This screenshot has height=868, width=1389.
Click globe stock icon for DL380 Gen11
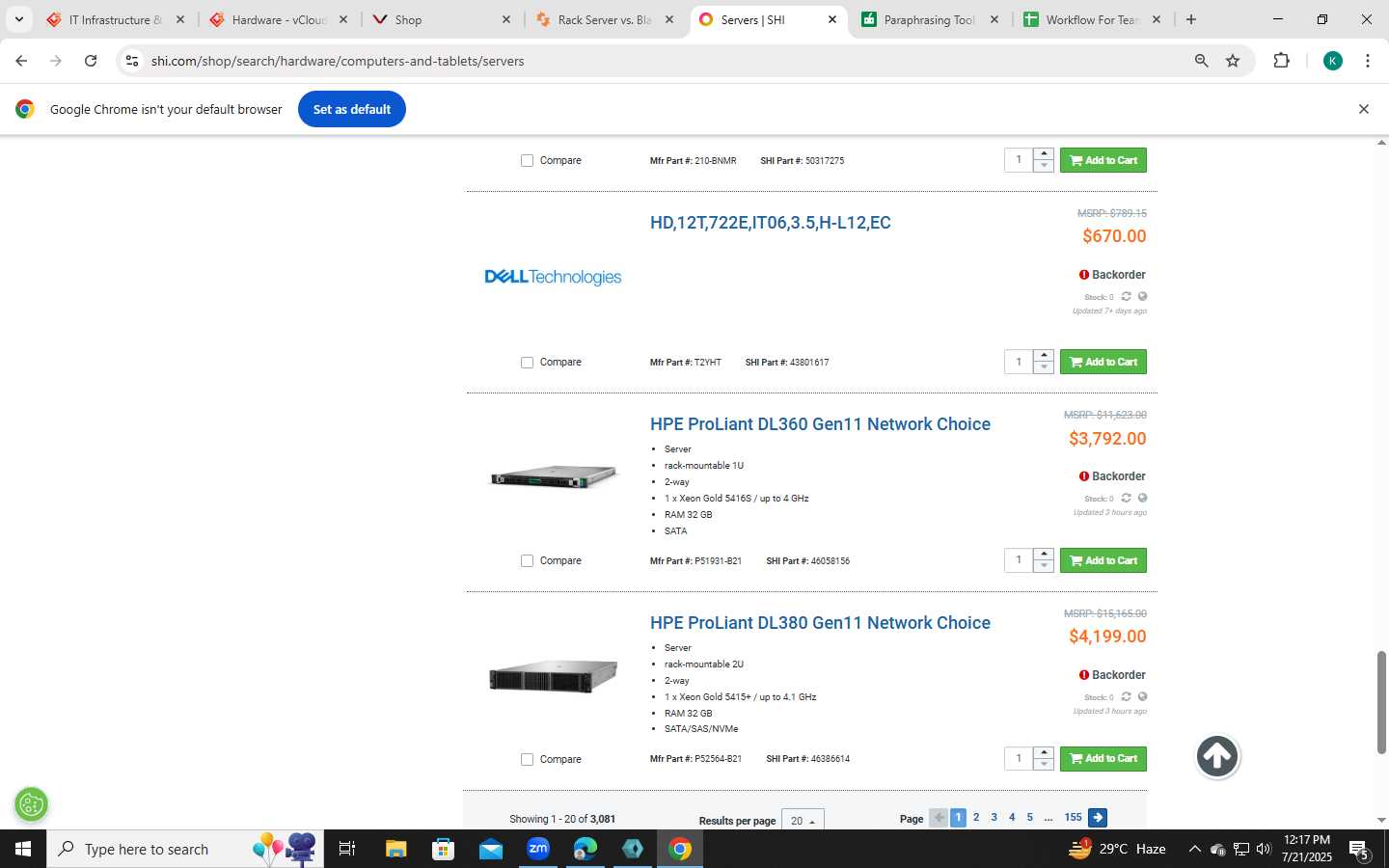1142,696
